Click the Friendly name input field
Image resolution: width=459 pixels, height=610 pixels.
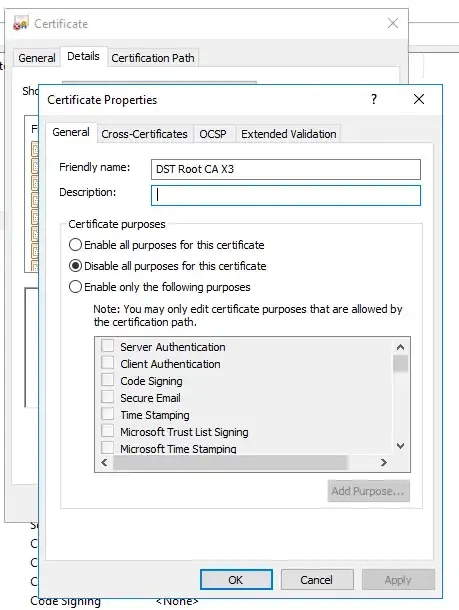tap(286, 169)
